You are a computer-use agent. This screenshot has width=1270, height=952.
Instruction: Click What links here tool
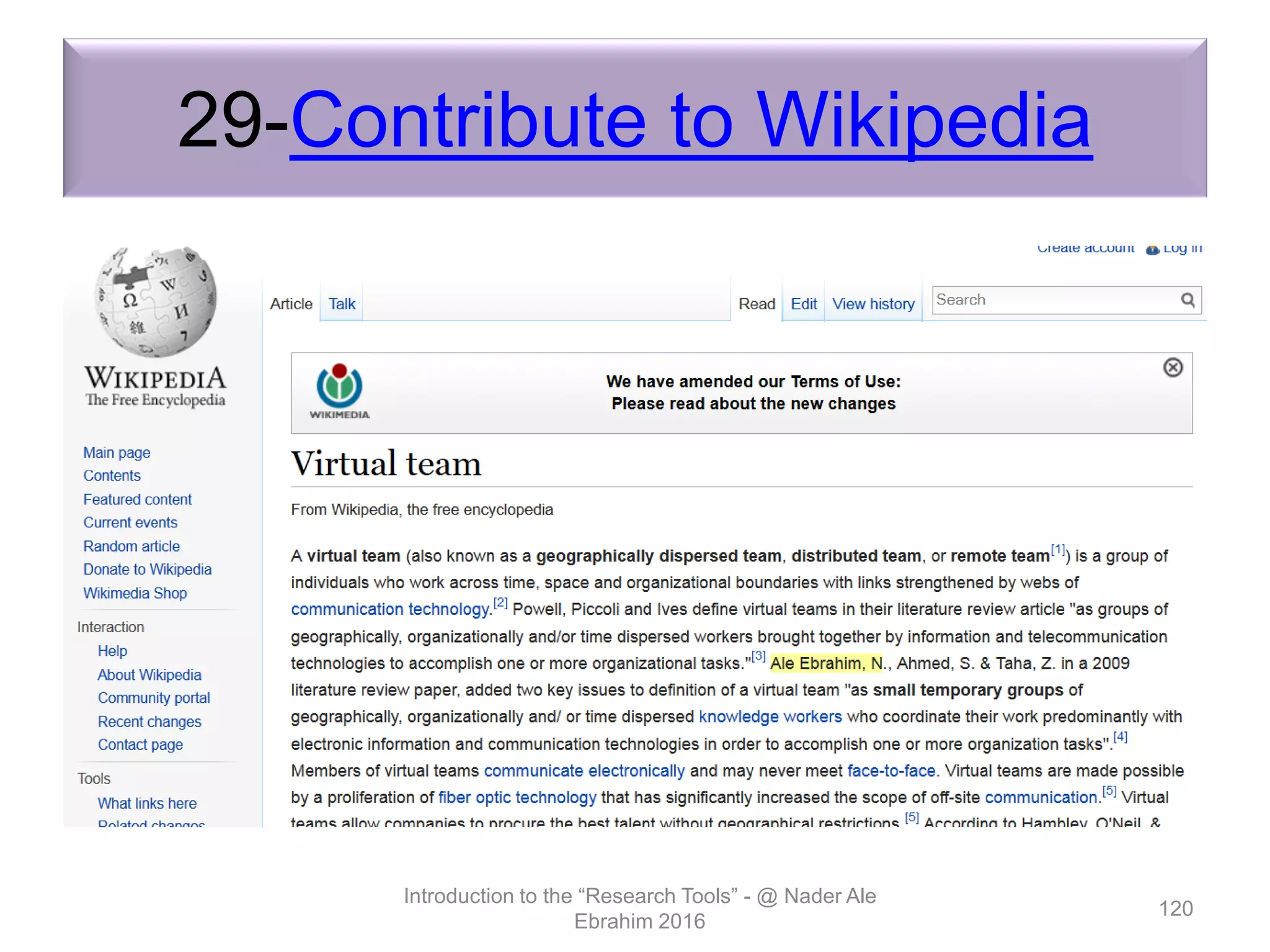click(x=147, y=804)
